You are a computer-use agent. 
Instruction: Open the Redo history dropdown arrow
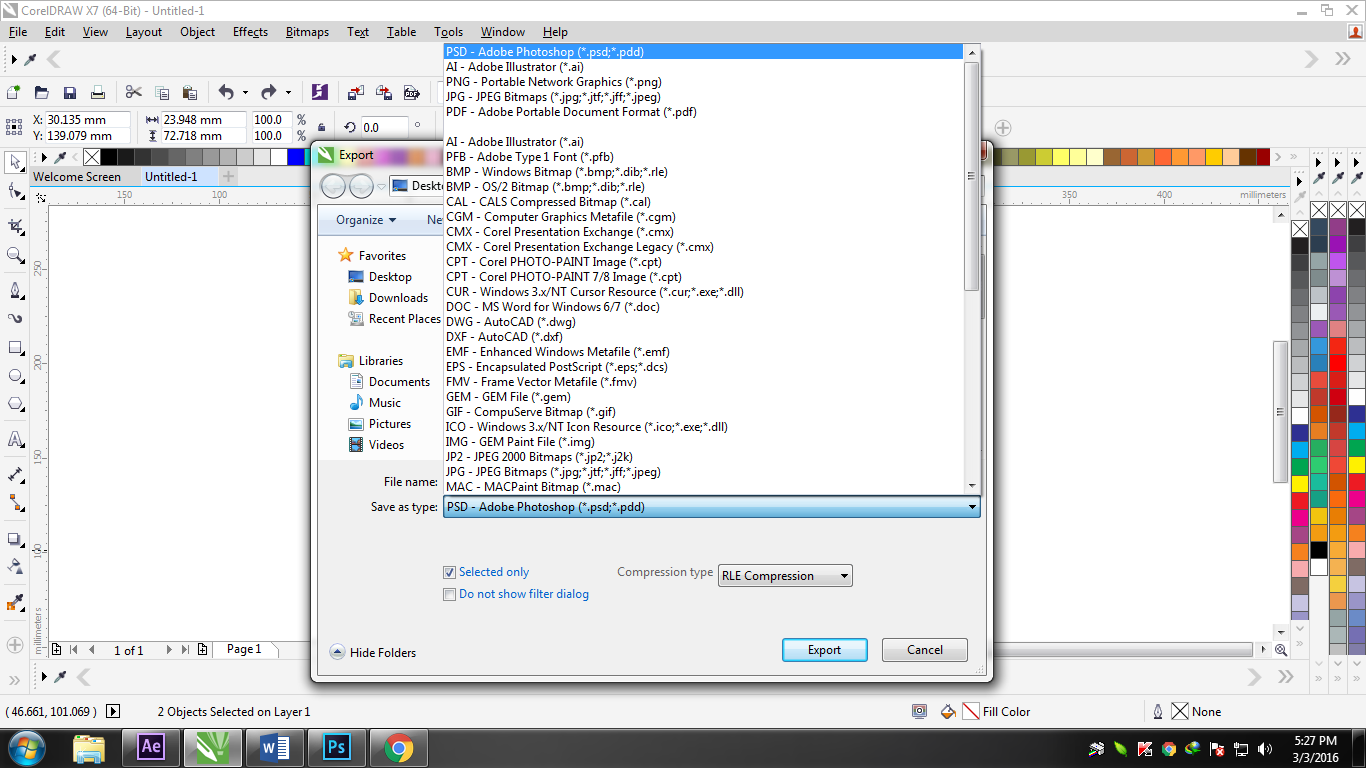coord(288,92)
